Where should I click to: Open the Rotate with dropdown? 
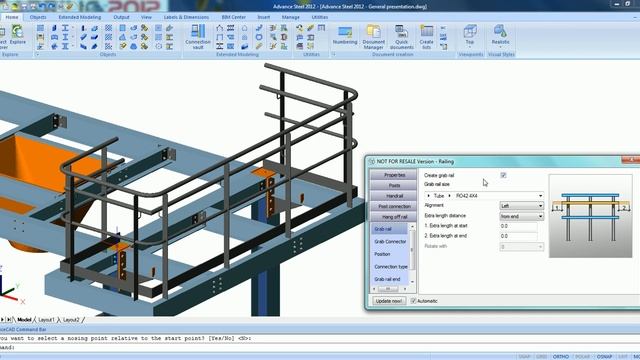[522, 247]
